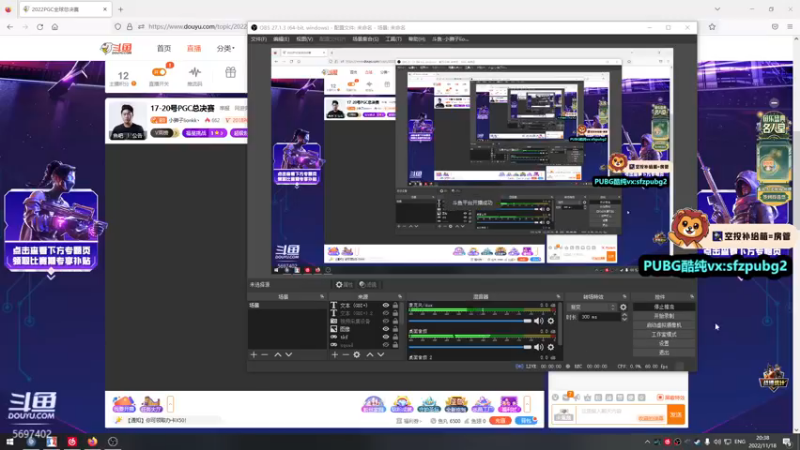800x450 pixels.
Task: Click the third button in the OBS Controls dock
Action: pyautogui.click(x=664, y=325)
